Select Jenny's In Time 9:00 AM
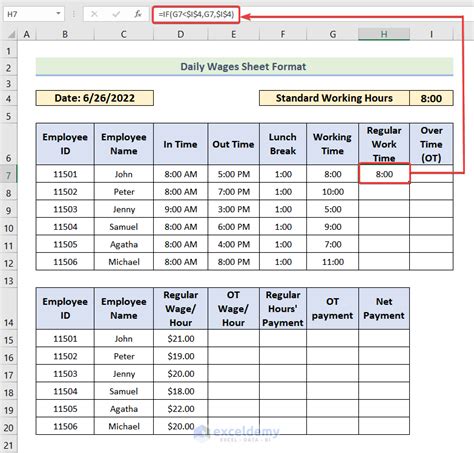 180,209
